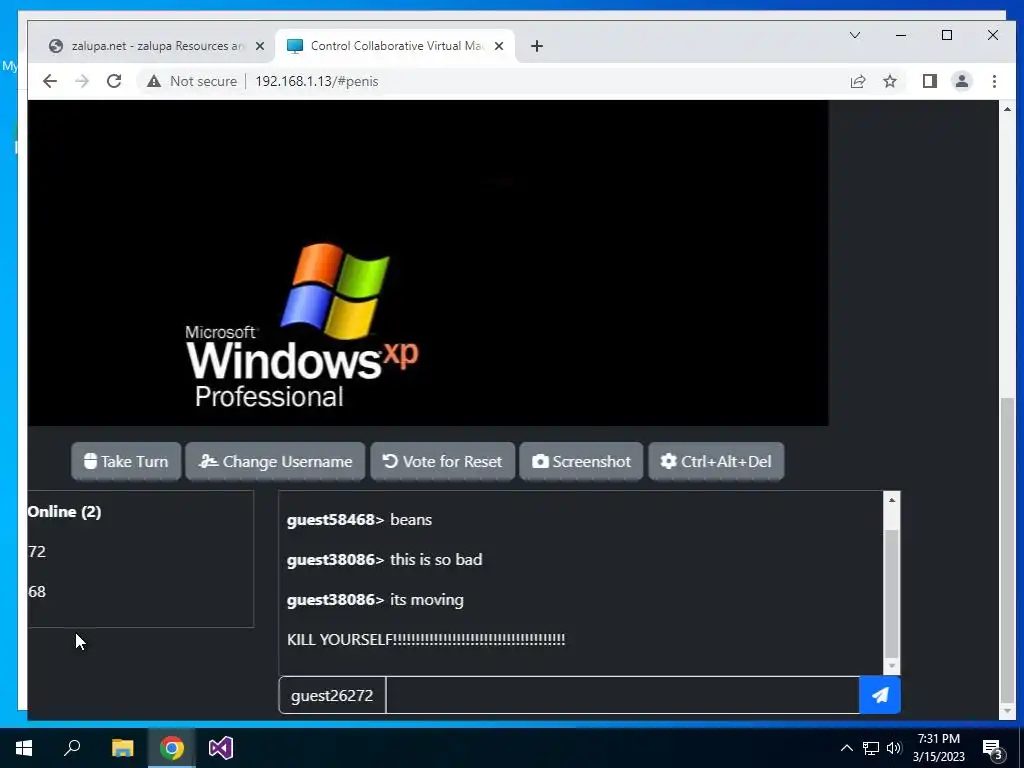Click the chat message 'beans'

411,519
